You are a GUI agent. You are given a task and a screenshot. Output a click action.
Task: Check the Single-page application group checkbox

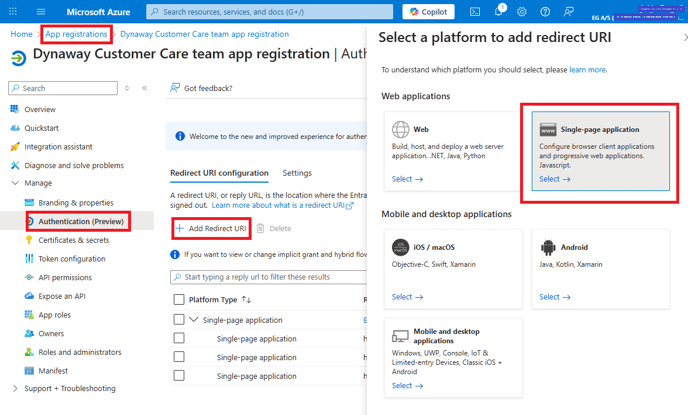click(179, 320)
